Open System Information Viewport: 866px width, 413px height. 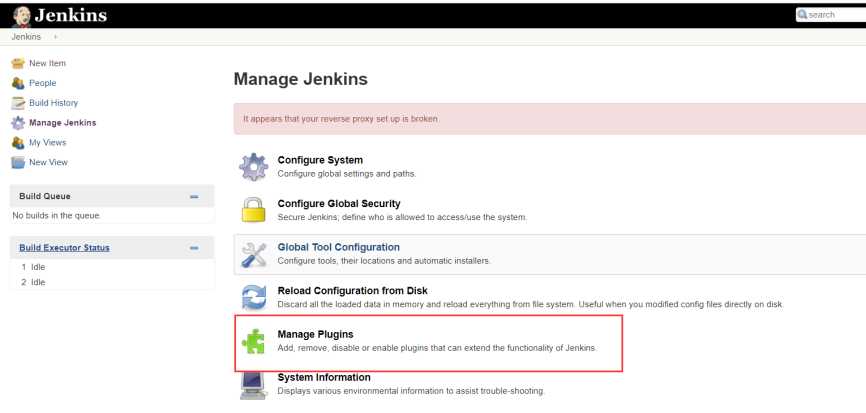coord(324,378)
